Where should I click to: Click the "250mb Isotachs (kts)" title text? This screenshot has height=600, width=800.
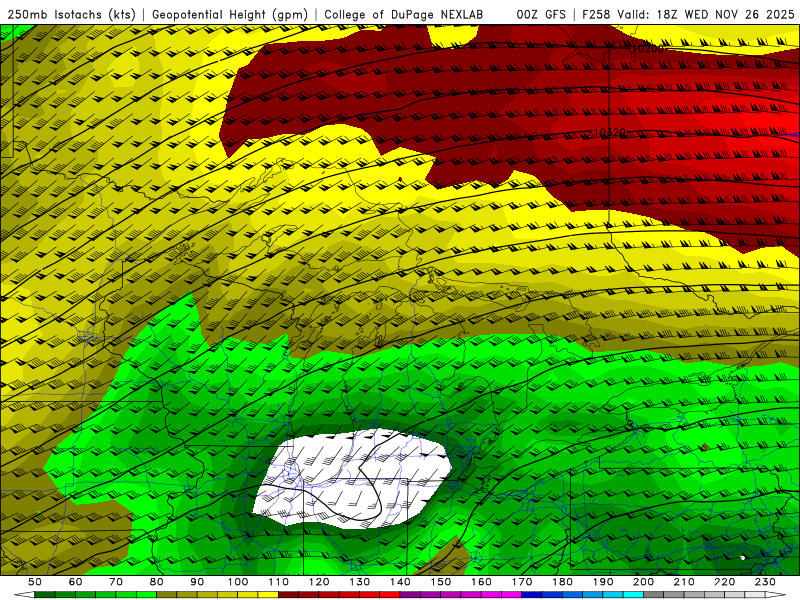72,14
